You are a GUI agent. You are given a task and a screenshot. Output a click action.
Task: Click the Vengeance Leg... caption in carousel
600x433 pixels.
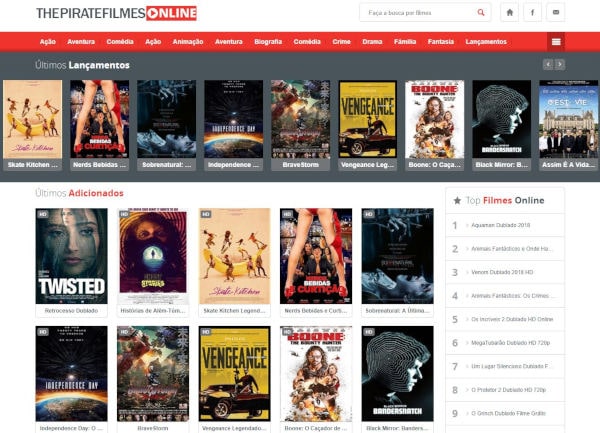coord(367,165)
